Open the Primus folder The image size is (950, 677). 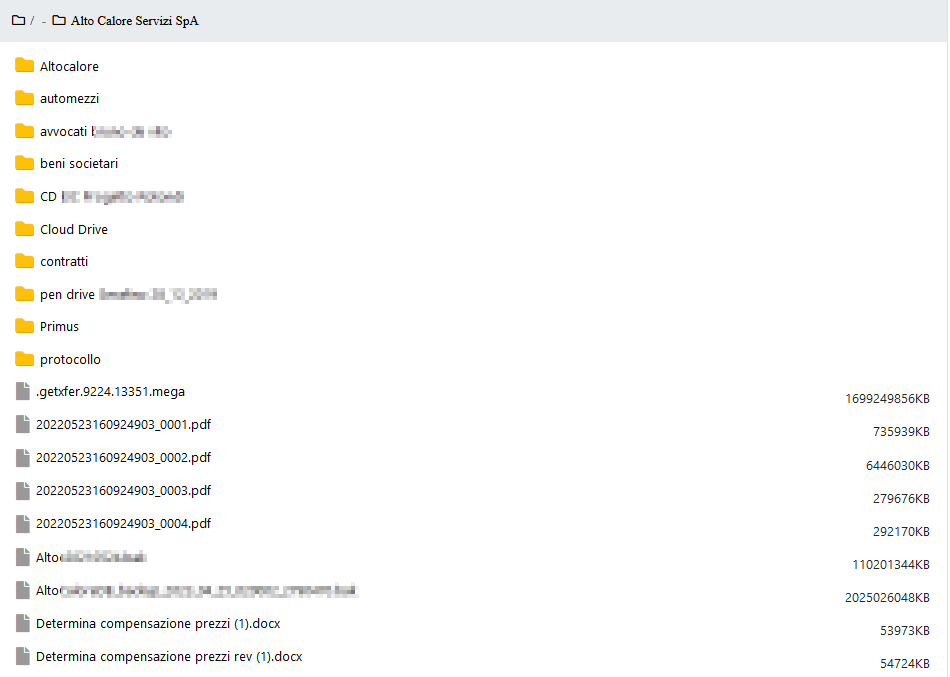point(59,327)
